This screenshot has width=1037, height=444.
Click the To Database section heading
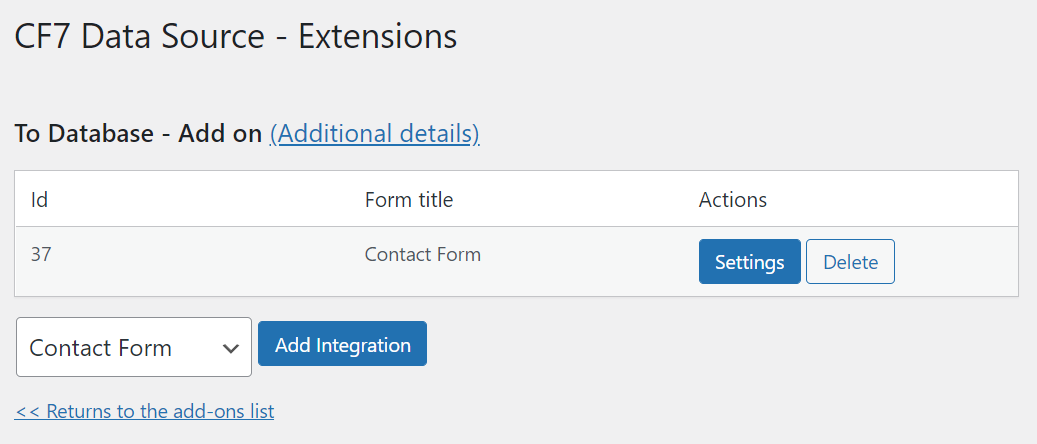coord(83,134)
